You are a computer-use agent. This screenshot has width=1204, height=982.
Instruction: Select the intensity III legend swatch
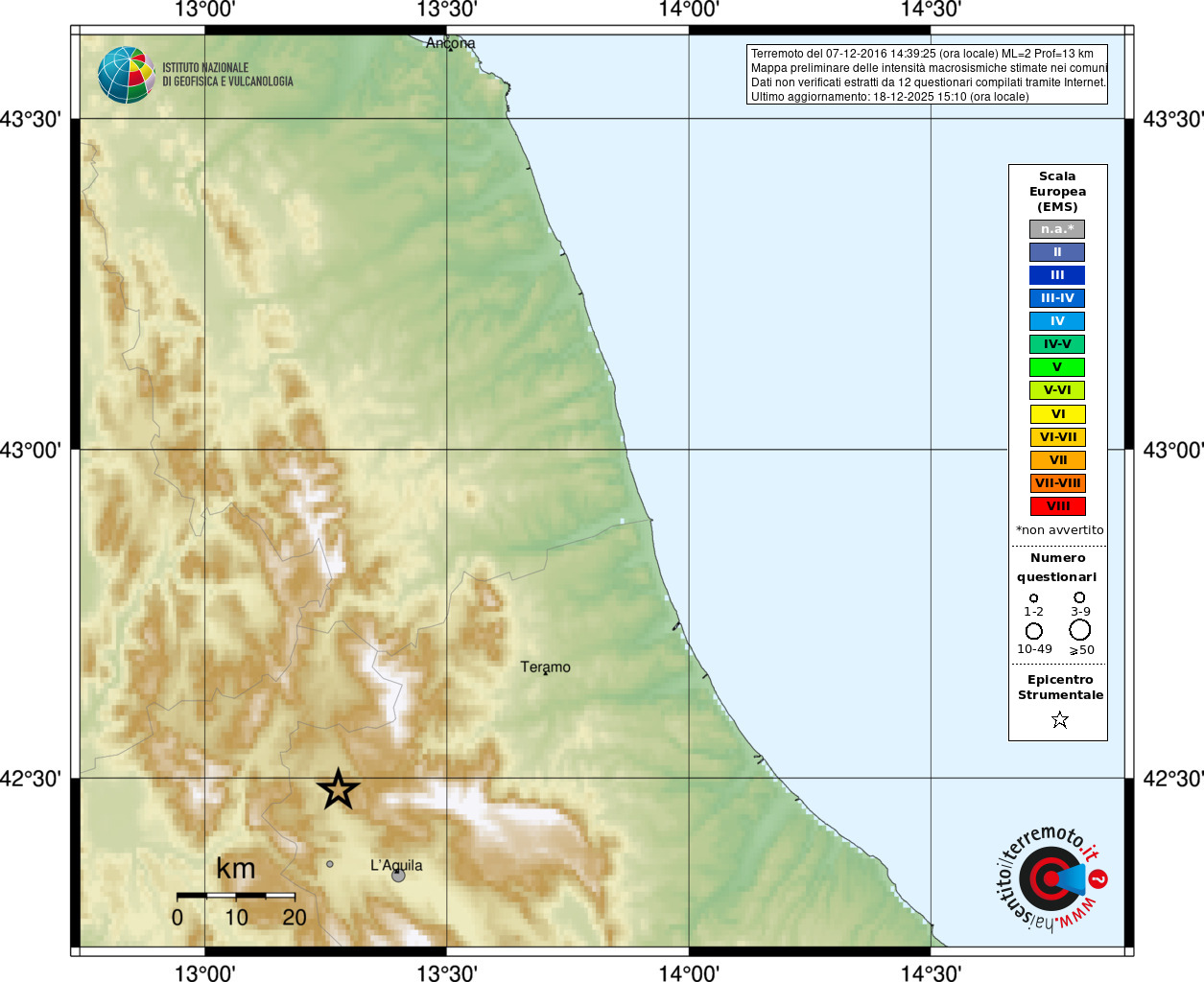coord(1057,275)
